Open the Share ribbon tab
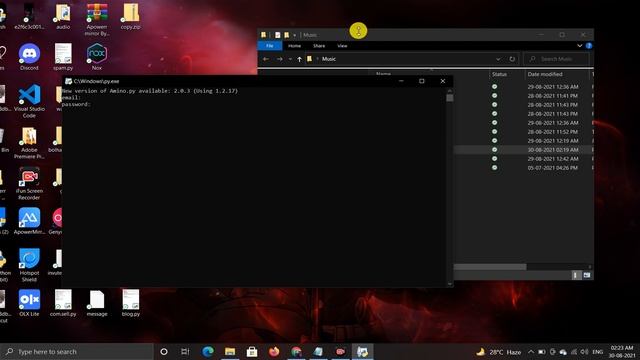 pos(319,46)
